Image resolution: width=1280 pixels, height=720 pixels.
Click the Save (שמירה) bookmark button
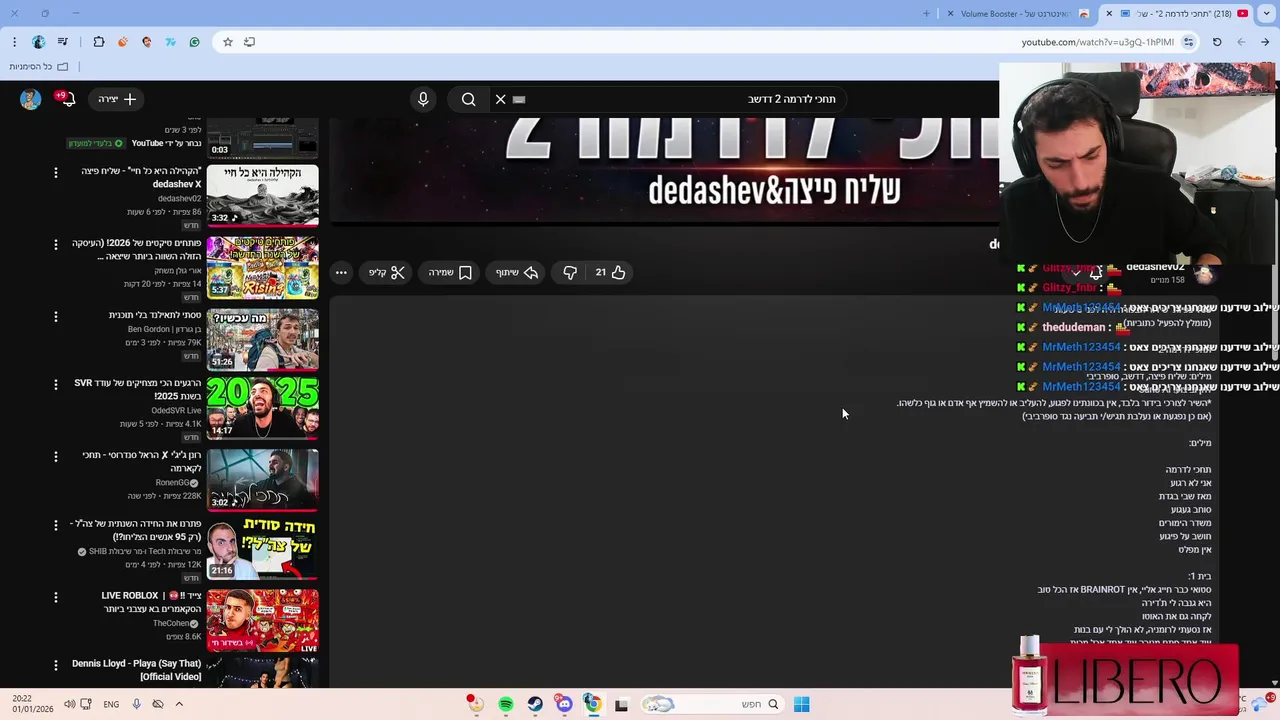tap(450, 272)
